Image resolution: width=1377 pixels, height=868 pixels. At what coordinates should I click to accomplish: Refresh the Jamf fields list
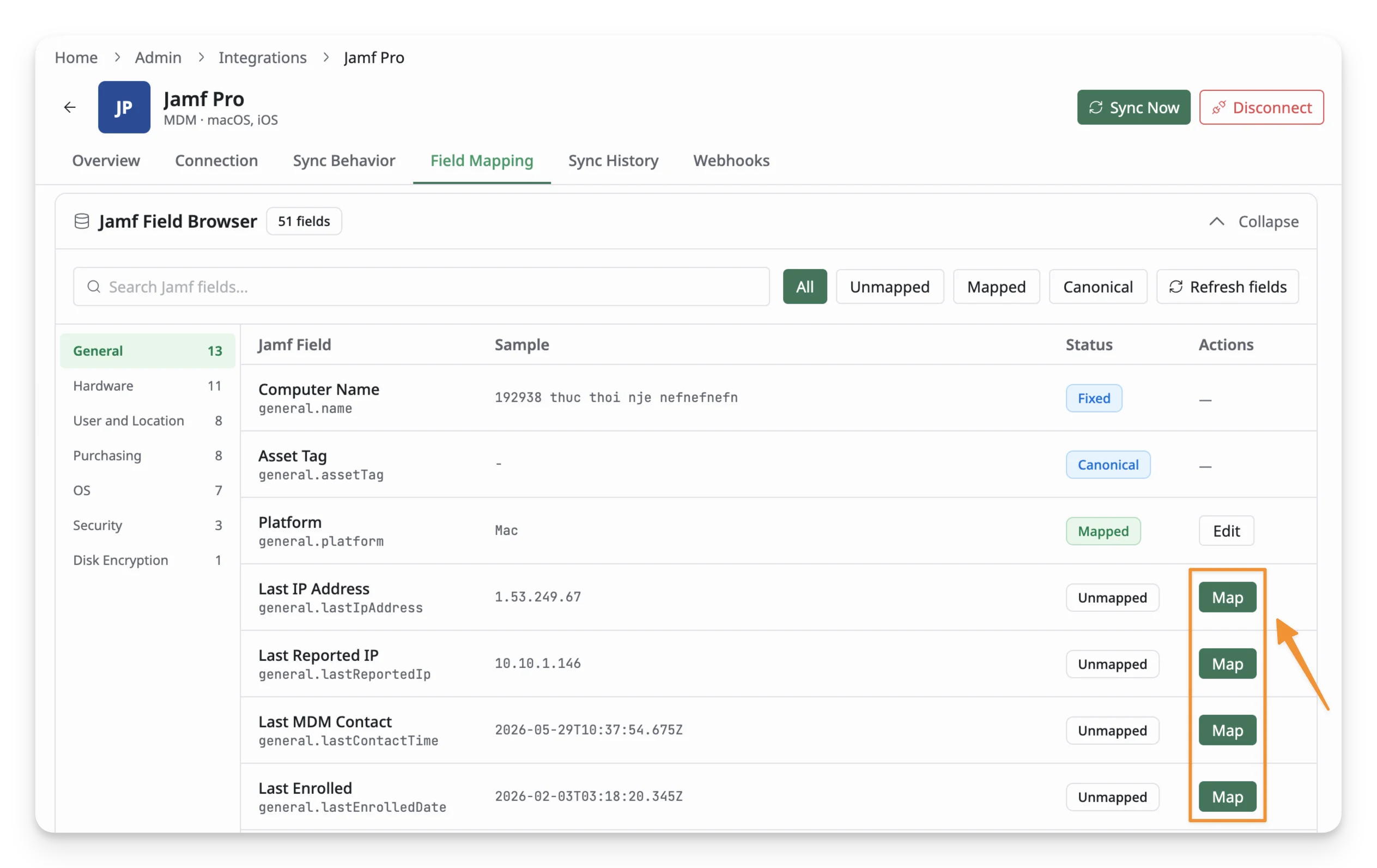pyautogui.click(x=1227, y=287)
